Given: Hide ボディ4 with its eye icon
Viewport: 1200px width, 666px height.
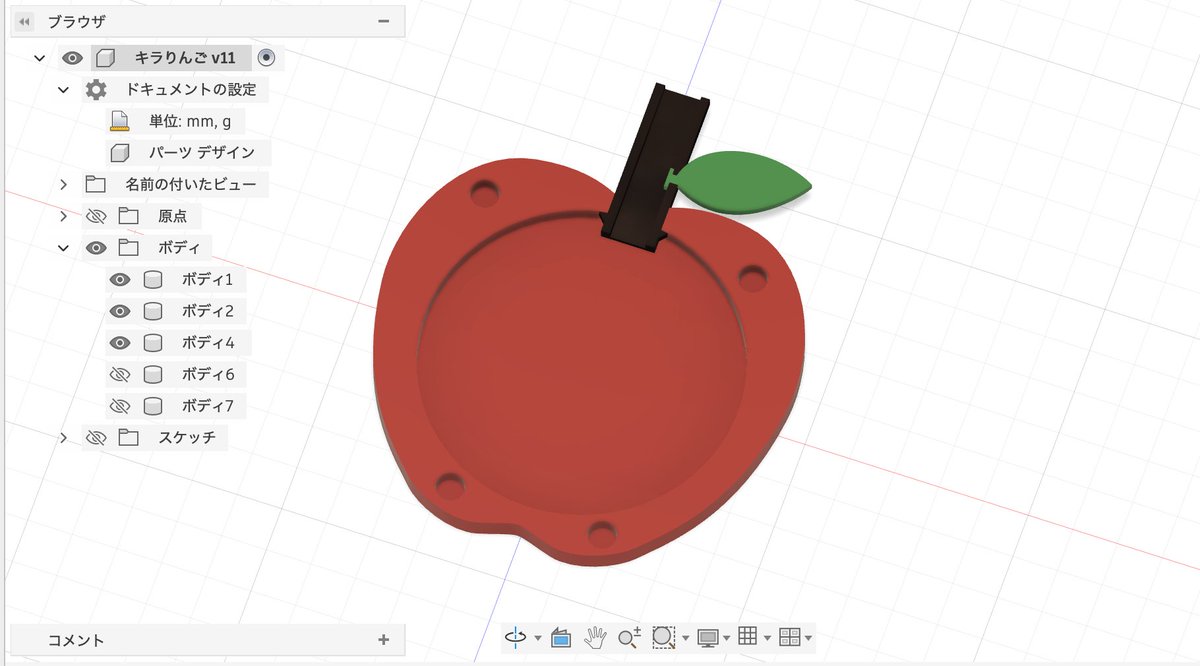Looking at the screenshot, I should [x=120, y=343].
